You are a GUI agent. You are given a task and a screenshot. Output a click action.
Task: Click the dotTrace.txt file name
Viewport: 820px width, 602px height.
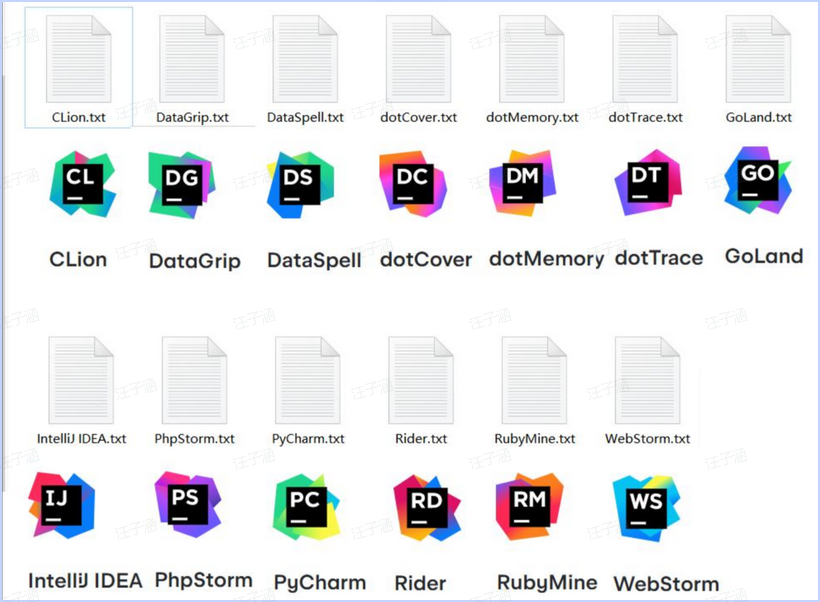tap(645, 117)
